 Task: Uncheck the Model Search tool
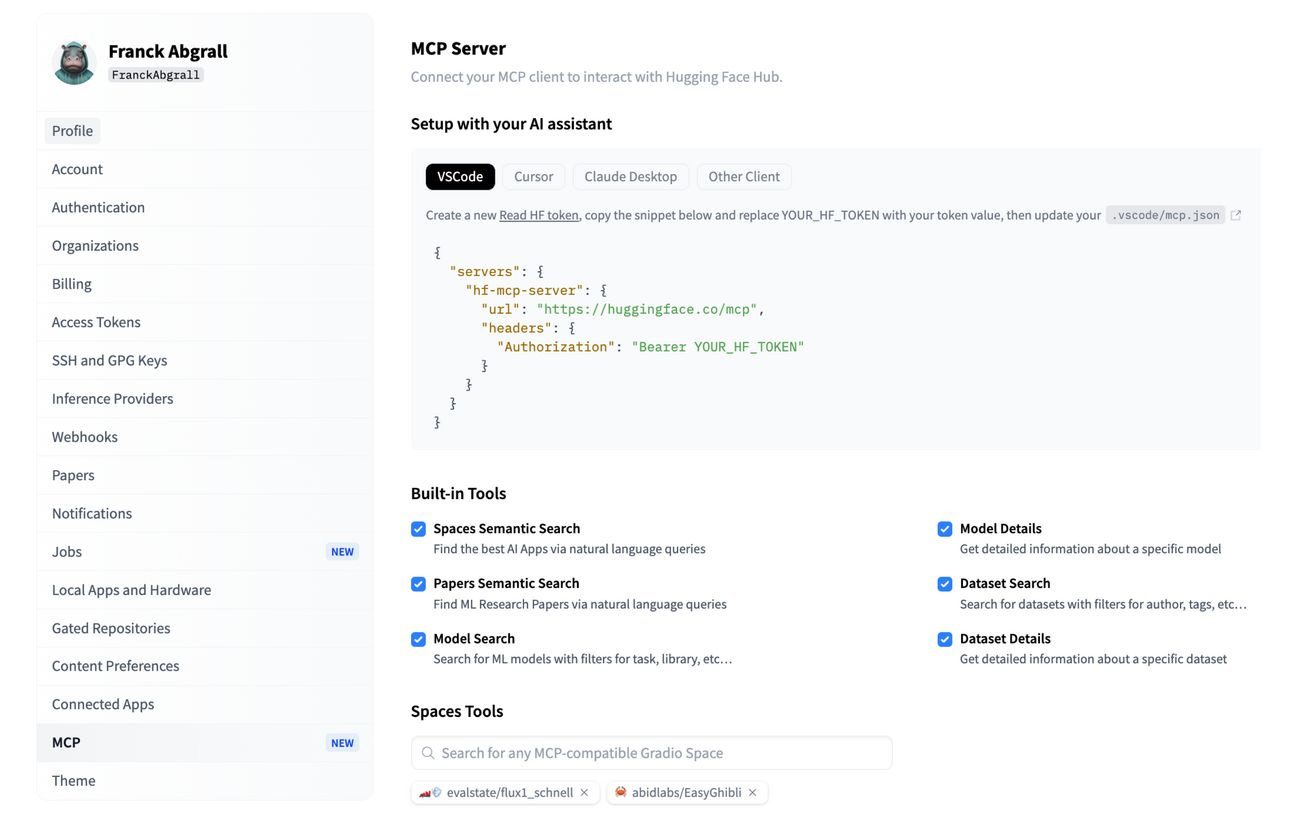click(418, 639)
